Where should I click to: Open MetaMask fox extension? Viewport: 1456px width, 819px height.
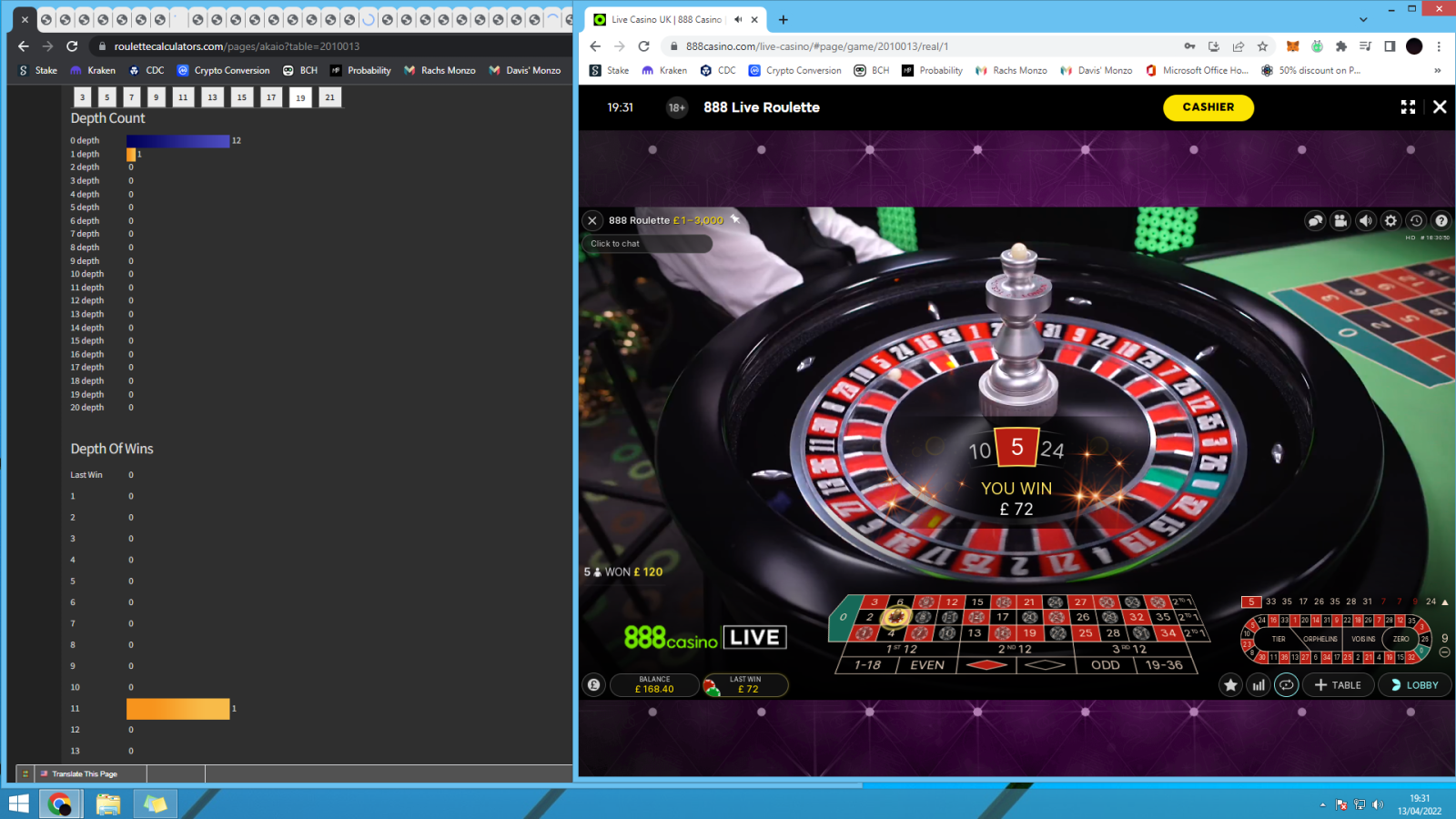[1292, 46]
